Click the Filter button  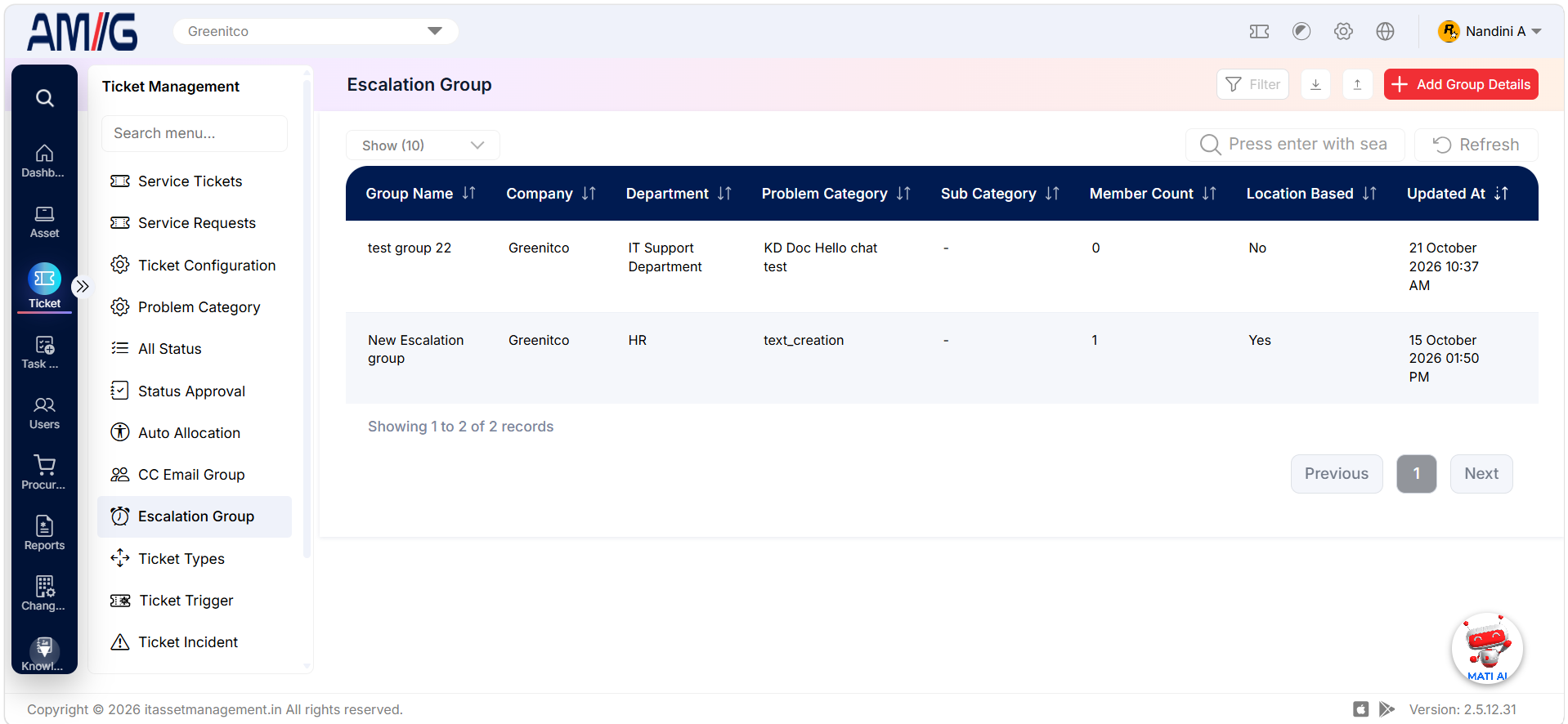pyautogui.click(x=1252, y=84)
